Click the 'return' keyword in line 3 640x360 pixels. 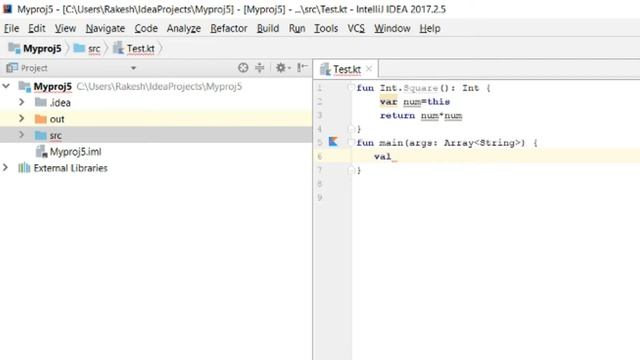click(397, 116)
